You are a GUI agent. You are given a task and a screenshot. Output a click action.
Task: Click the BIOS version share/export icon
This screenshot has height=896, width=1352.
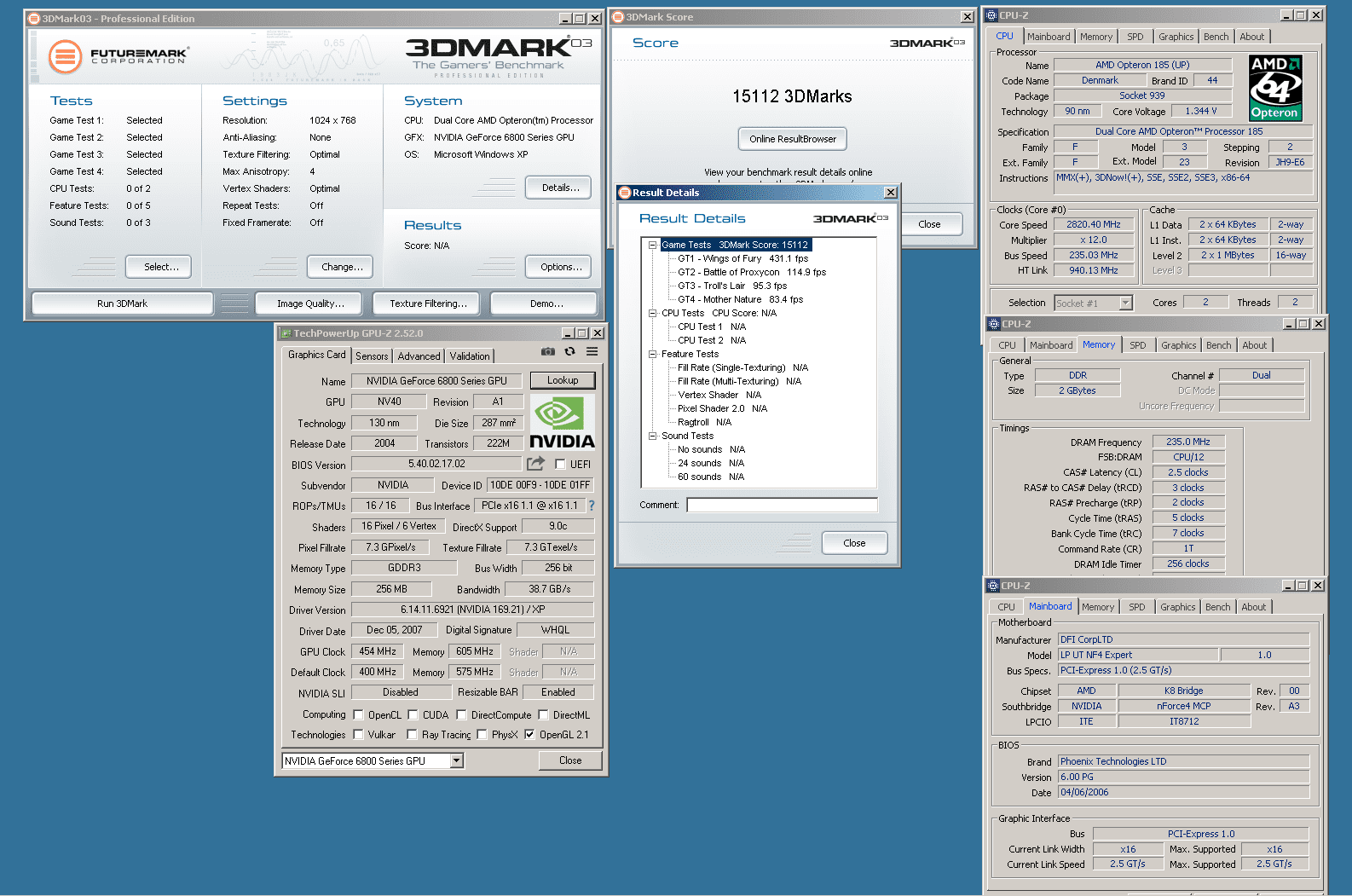pos(535,464)
